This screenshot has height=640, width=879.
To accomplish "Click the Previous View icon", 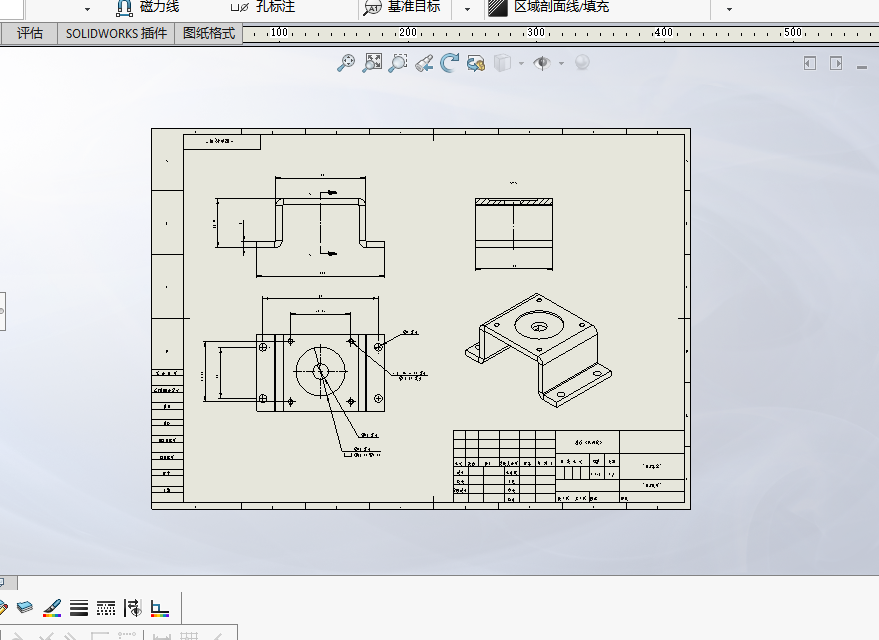I will [x=424, y=63].
